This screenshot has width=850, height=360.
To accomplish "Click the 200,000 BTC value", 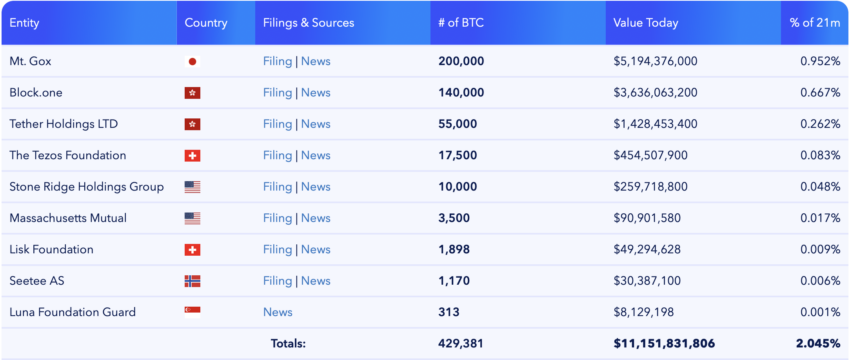I will 461,61.
